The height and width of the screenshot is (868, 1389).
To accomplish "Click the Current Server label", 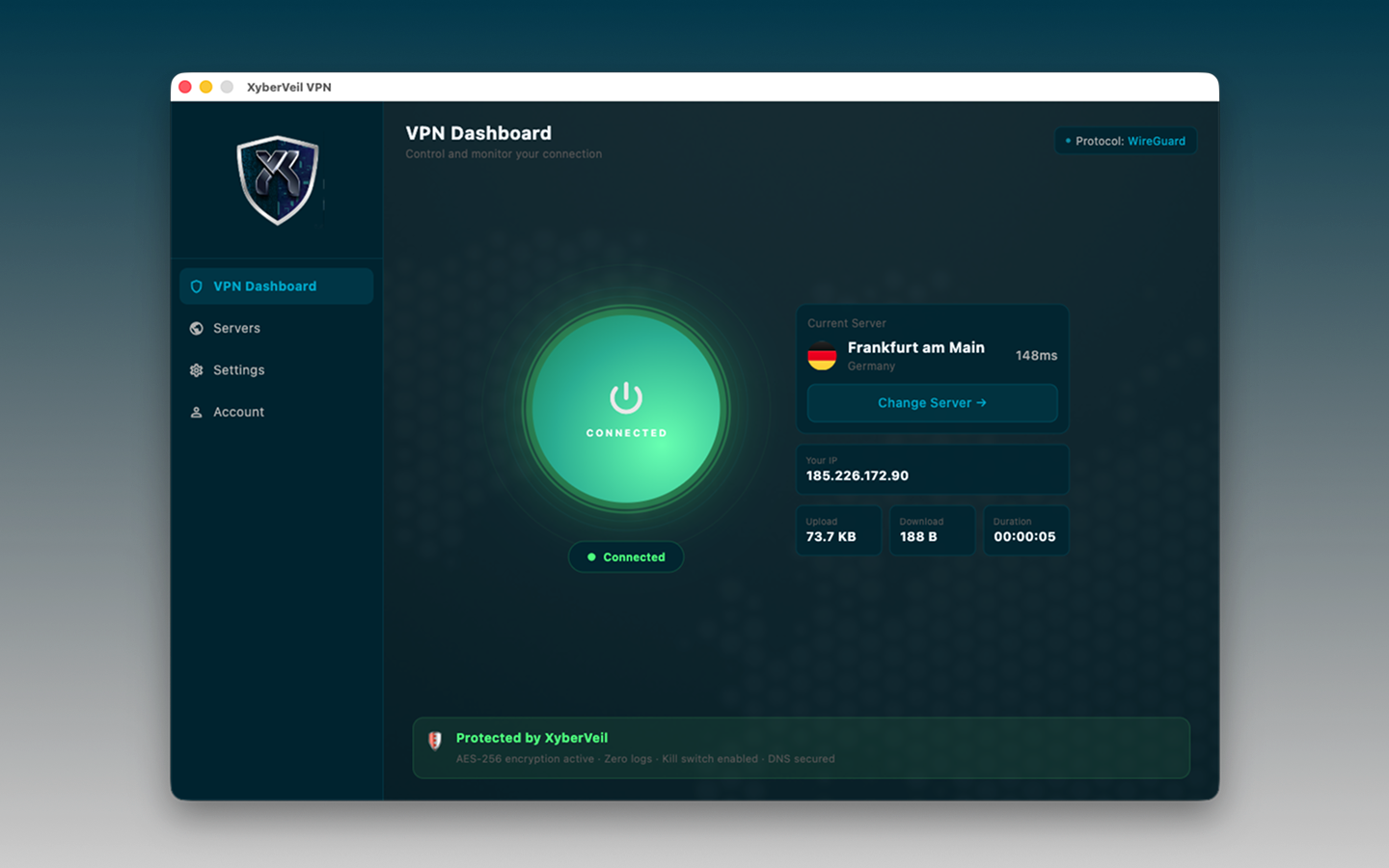I will tap(846, 323).
